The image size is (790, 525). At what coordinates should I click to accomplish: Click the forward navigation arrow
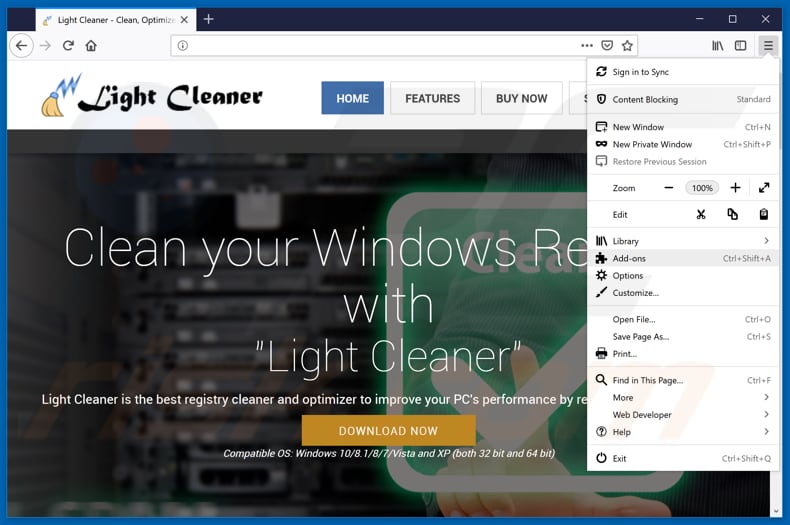coord(45,46)
